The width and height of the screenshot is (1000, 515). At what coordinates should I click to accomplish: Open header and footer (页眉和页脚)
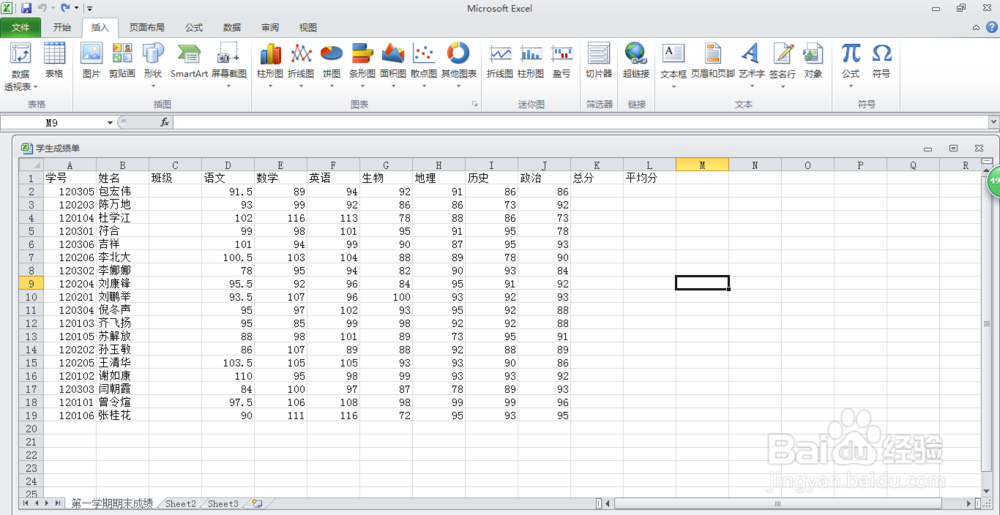[x=713, y=61]
